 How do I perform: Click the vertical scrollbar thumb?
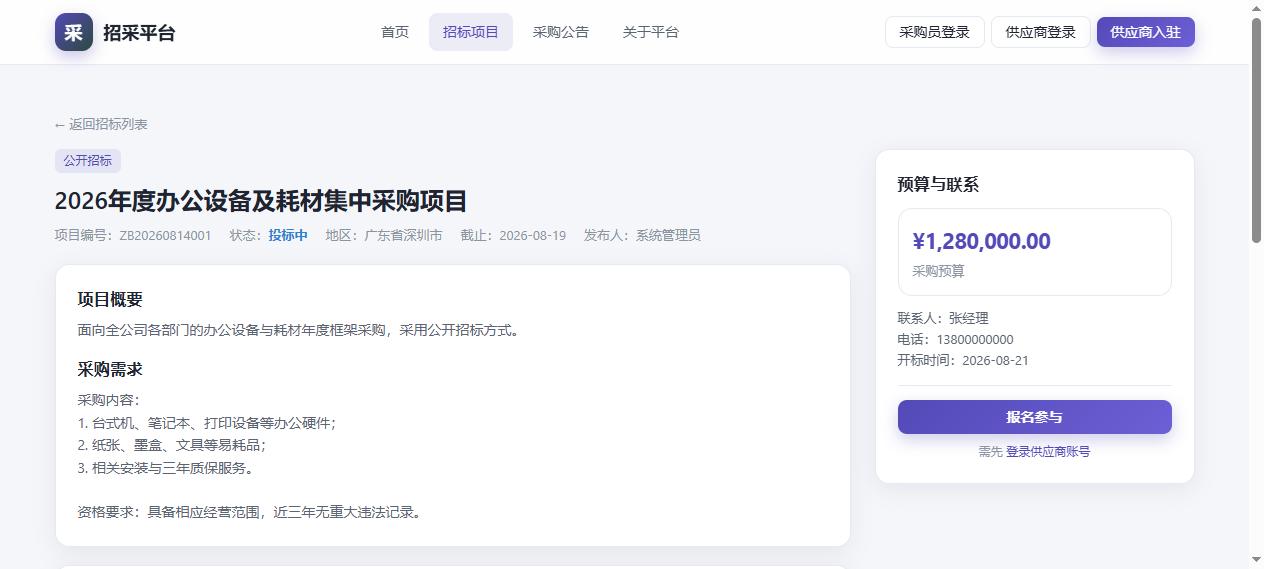pos(1256,130)
